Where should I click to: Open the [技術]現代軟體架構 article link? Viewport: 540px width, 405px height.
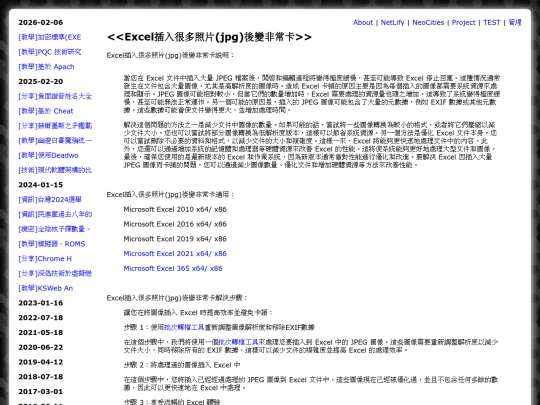coord(55,170)
